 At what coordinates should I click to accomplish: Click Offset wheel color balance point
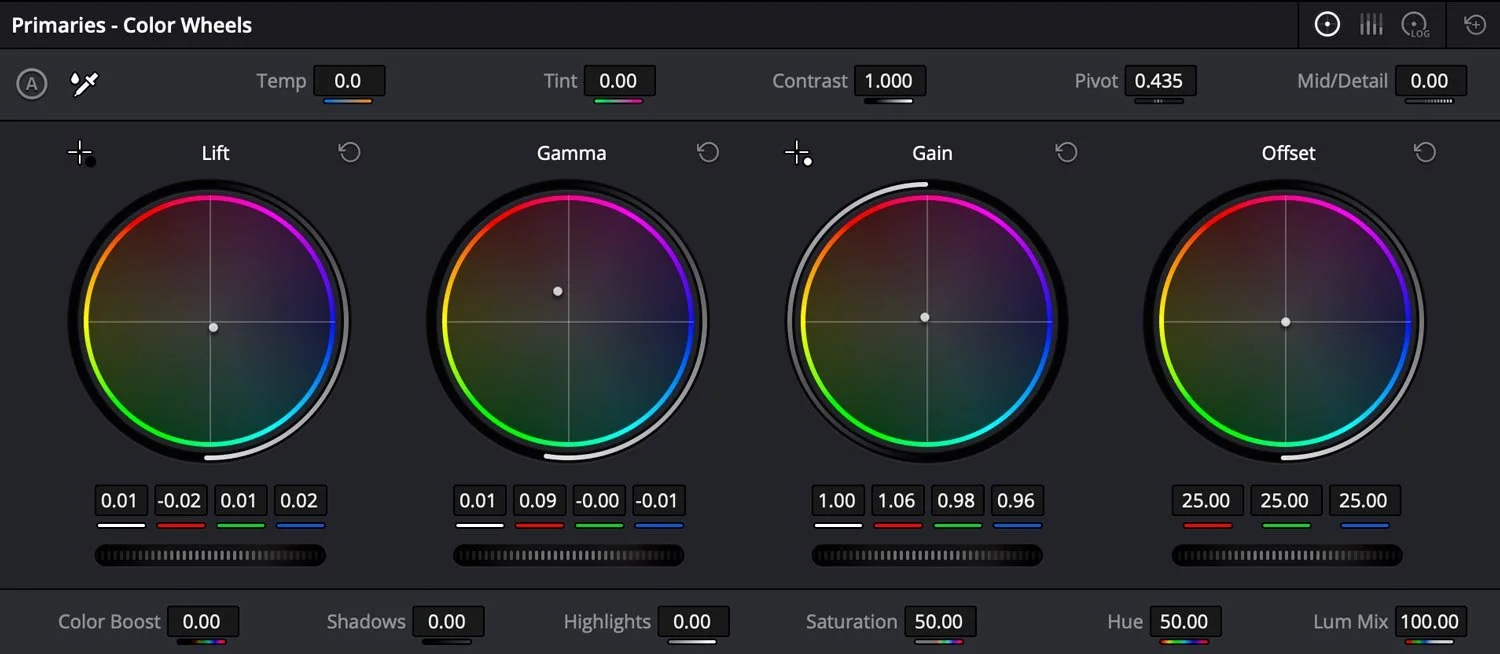1285,322
